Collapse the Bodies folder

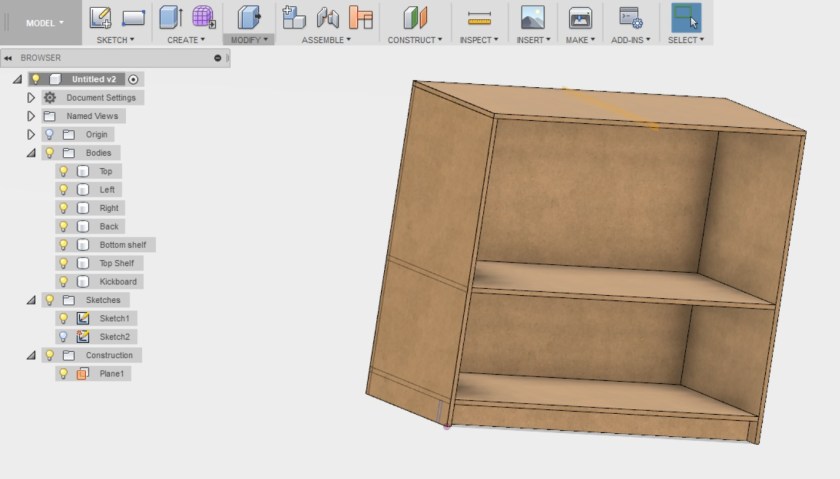coord(31,153)
